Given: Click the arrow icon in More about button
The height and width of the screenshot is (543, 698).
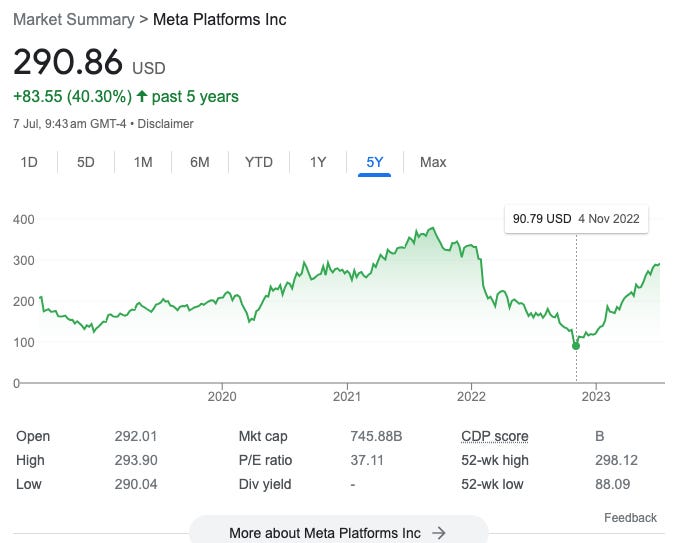Looking at the screenshot, I should point(439,533).
